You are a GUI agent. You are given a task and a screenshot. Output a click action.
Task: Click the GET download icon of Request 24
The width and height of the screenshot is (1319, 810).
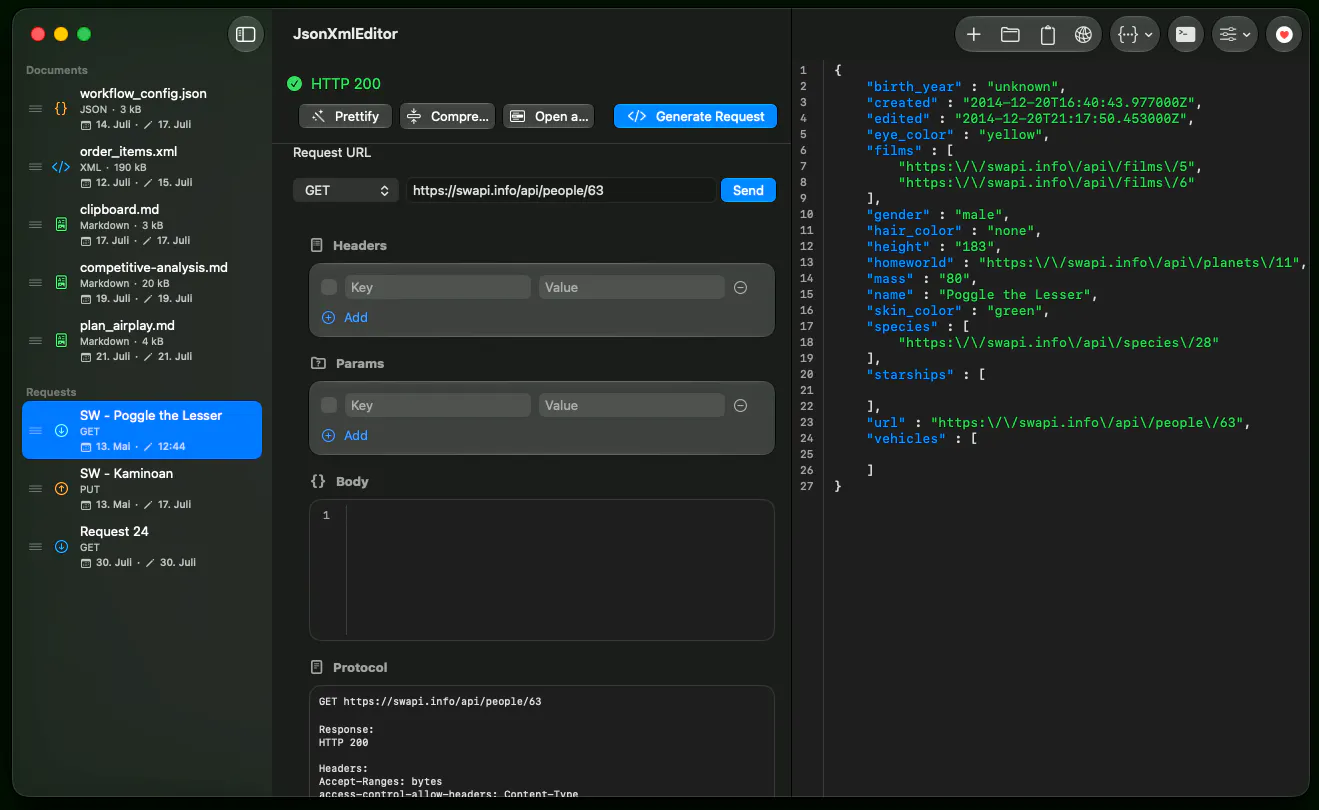(x=61, y=547)
